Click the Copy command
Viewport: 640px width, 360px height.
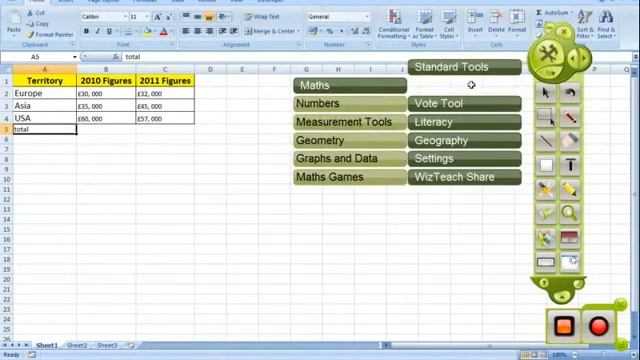[38, 24]
